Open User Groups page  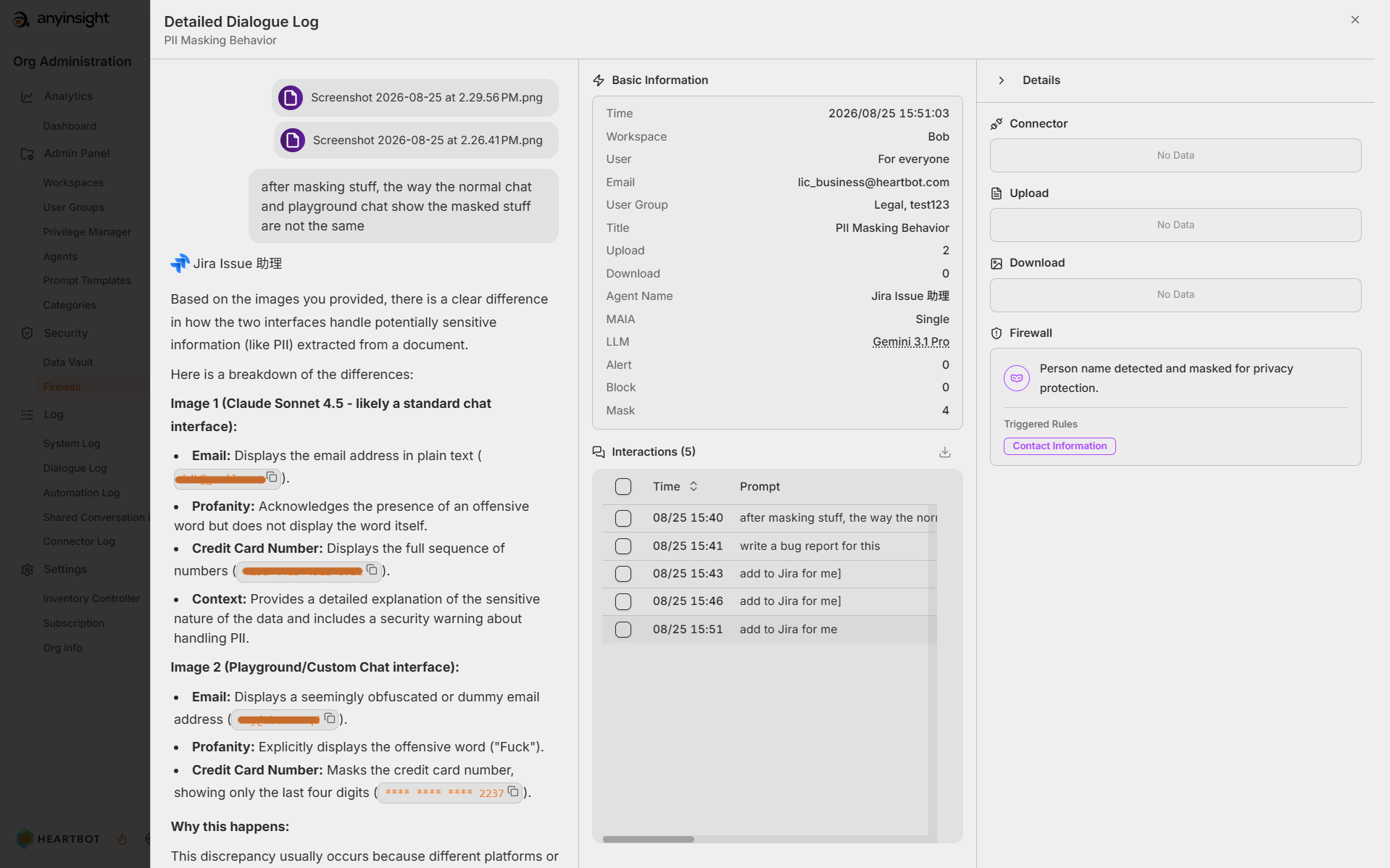click(x=73, y=207)
